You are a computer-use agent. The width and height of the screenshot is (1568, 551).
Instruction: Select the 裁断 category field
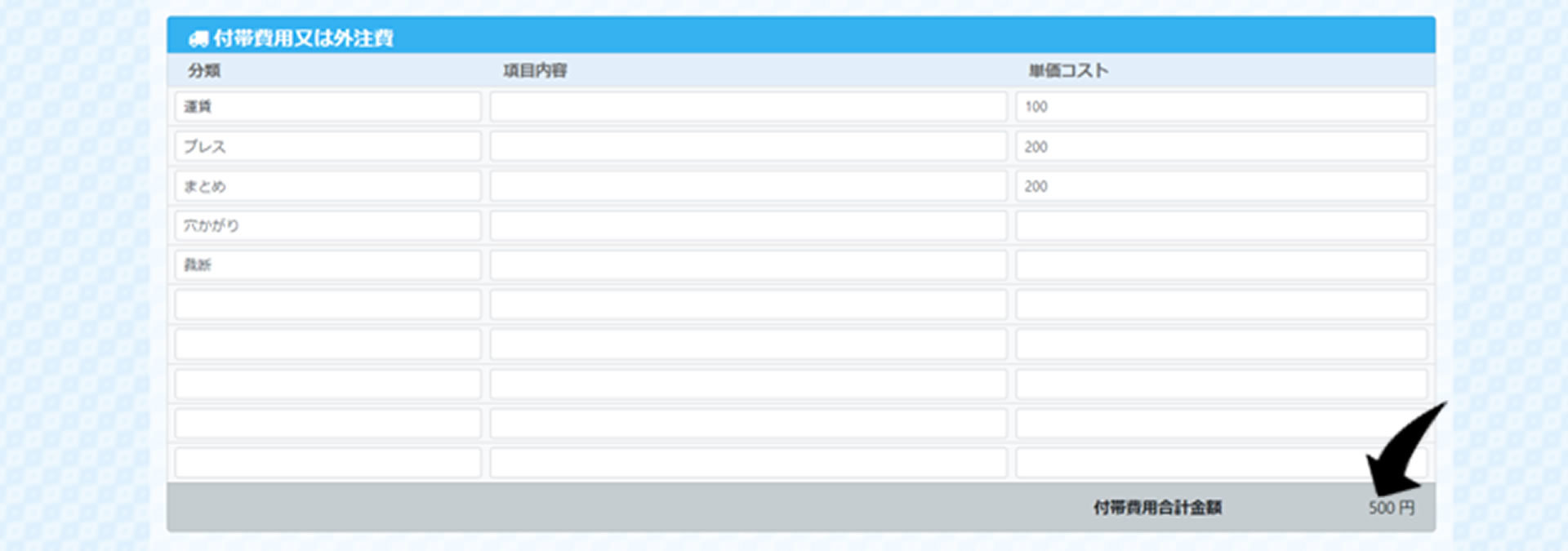[327, 265]
